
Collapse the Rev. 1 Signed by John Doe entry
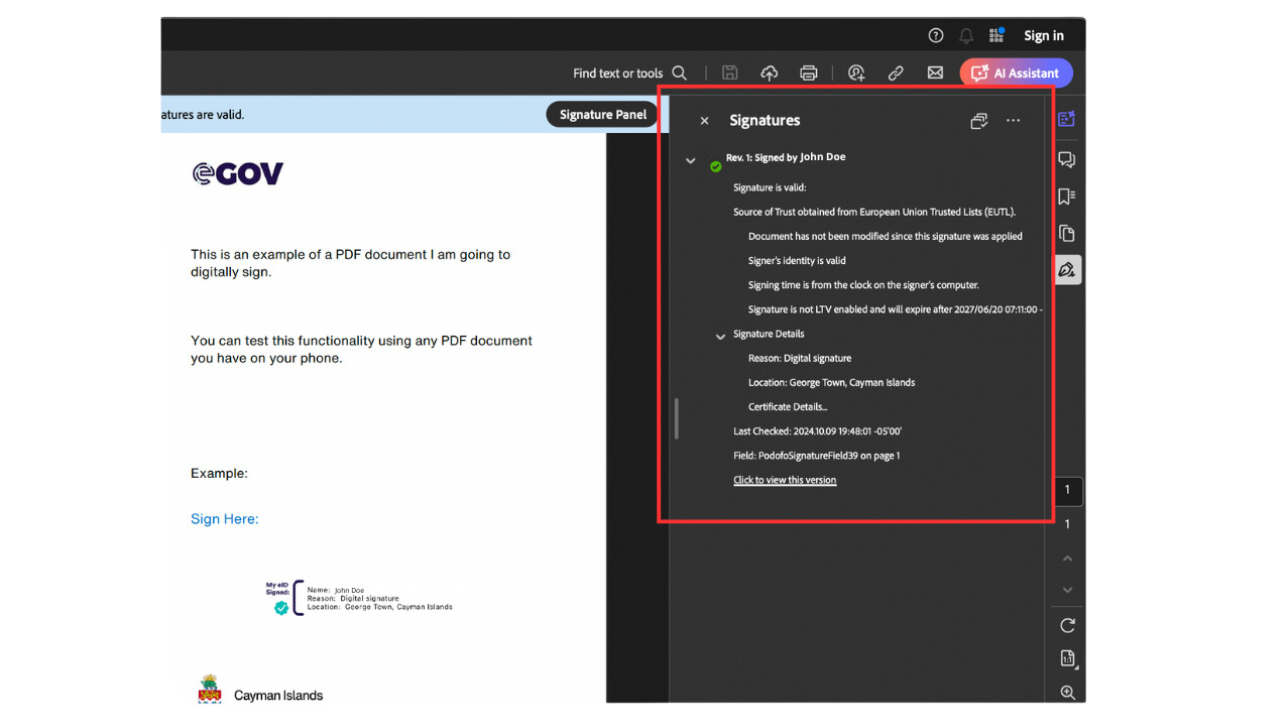(690, 160)
